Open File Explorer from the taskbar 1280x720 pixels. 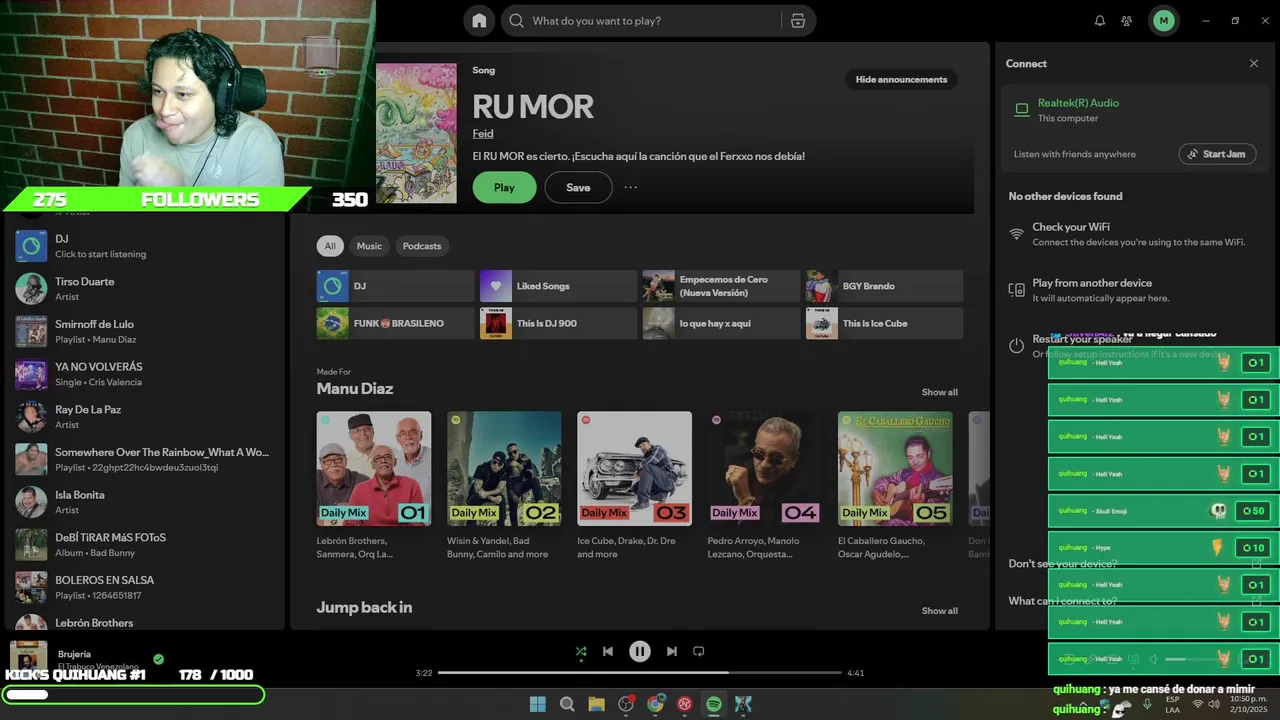pos(596,704)
